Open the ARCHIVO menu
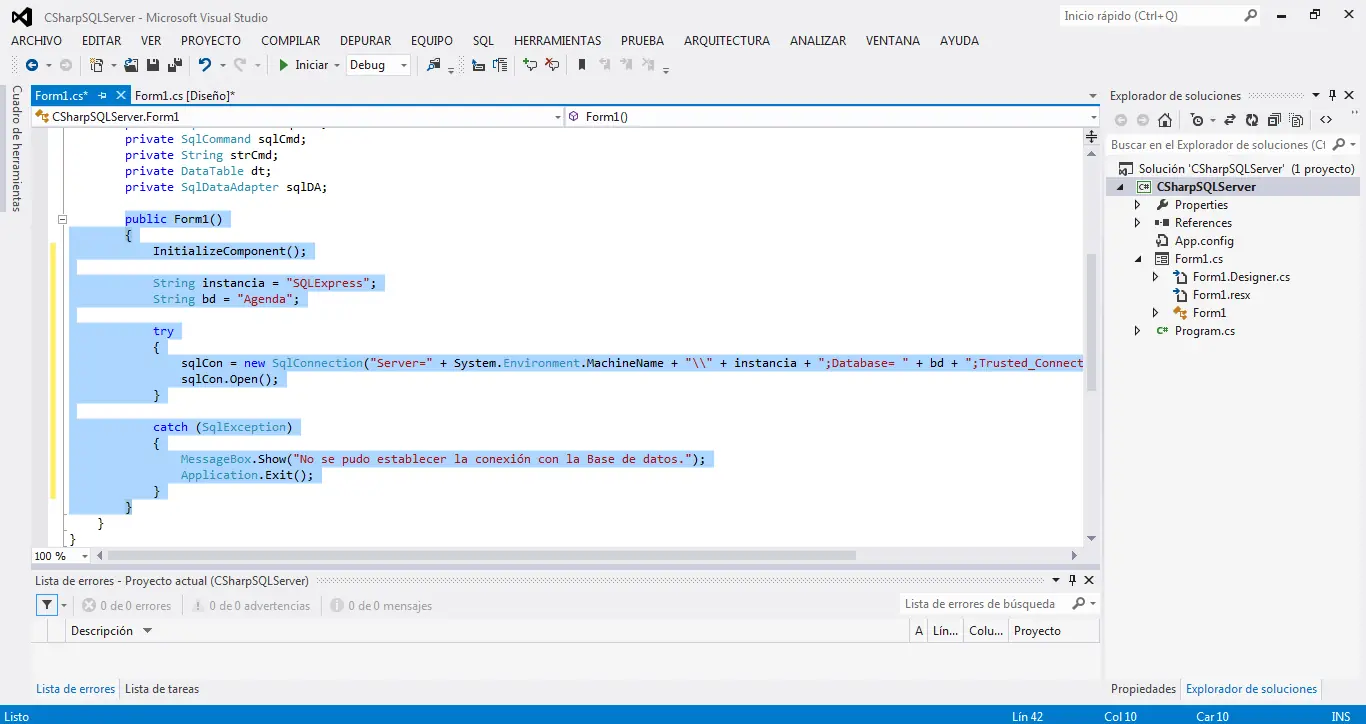1366x724 pixels. coord(36,41)
